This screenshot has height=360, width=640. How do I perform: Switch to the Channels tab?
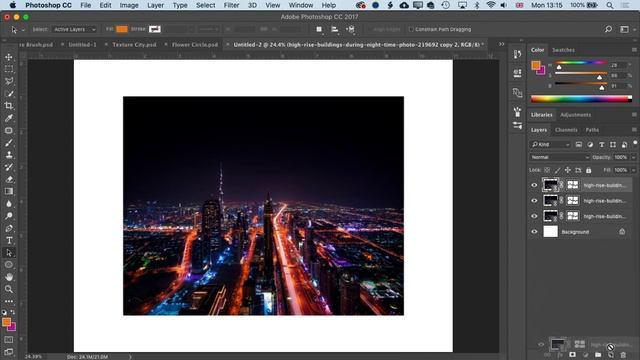(566, 130)
